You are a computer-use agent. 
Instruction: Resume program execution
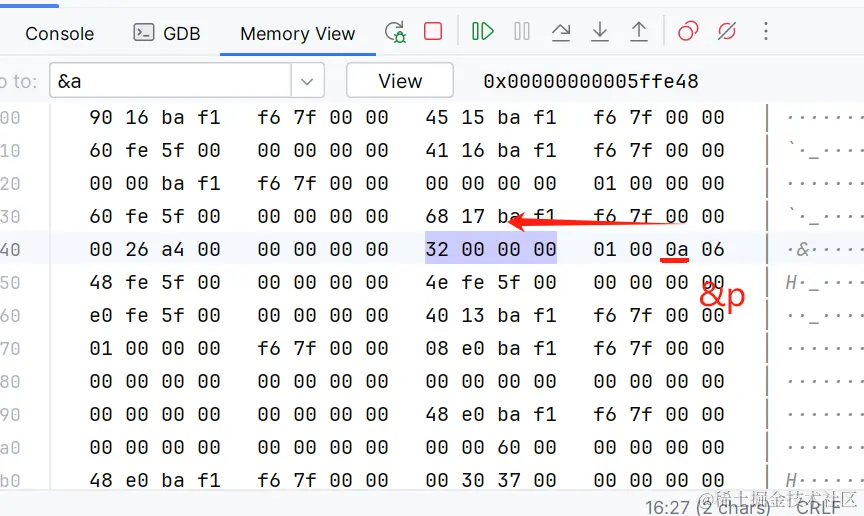(x=483, y=31)
